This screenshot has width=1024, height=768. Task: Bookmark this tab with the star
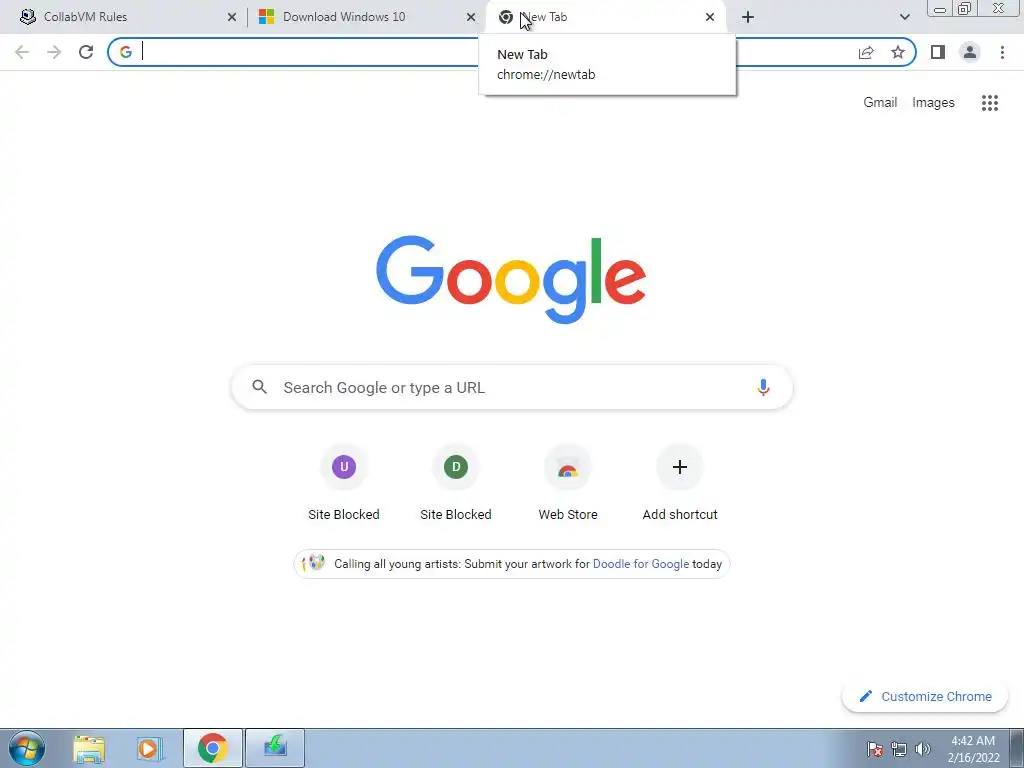pyautogui.click(x=898, y=52)
